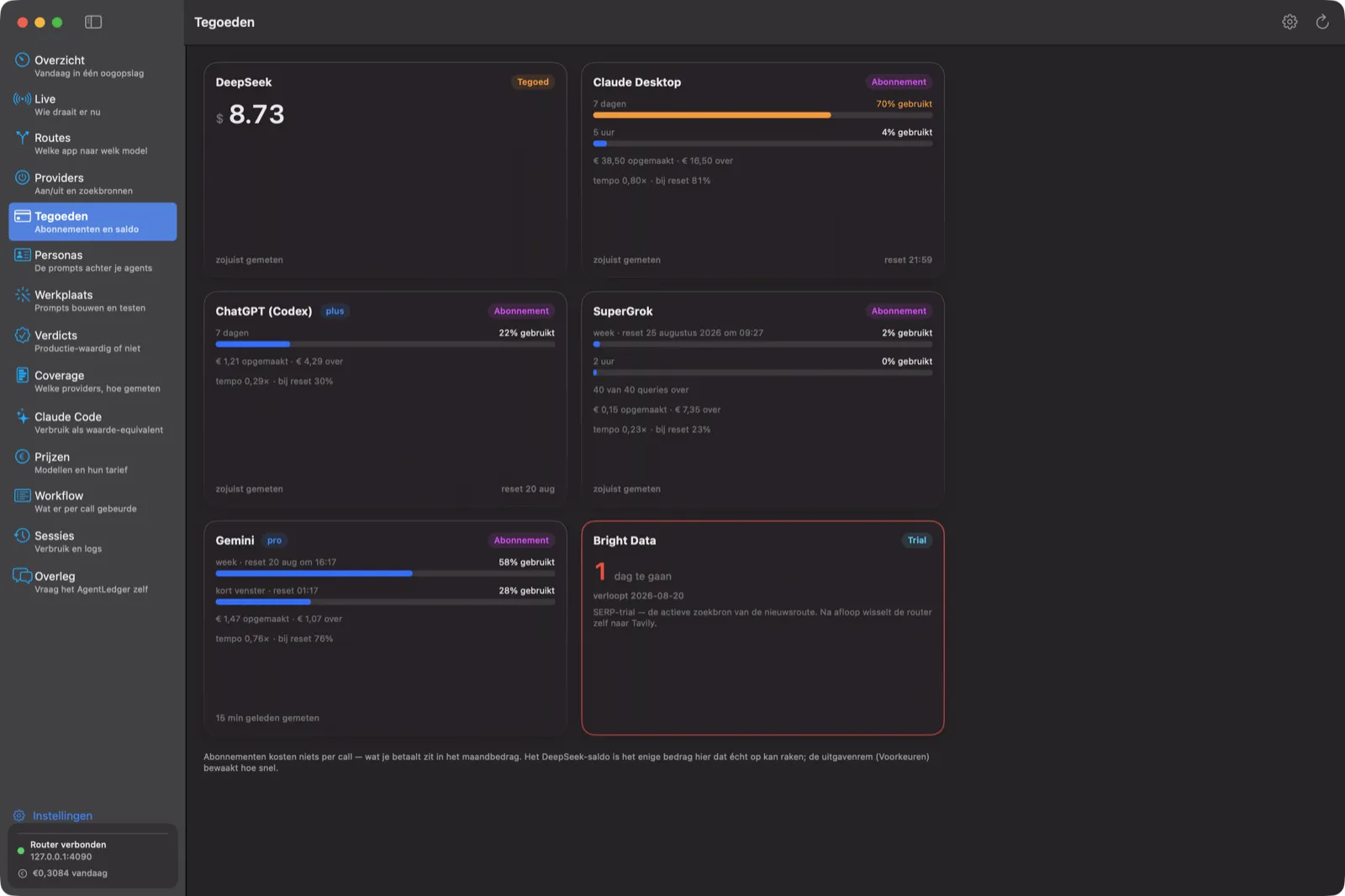Click 'dag te gaan' on Bright Data

[x=642, y=577]
